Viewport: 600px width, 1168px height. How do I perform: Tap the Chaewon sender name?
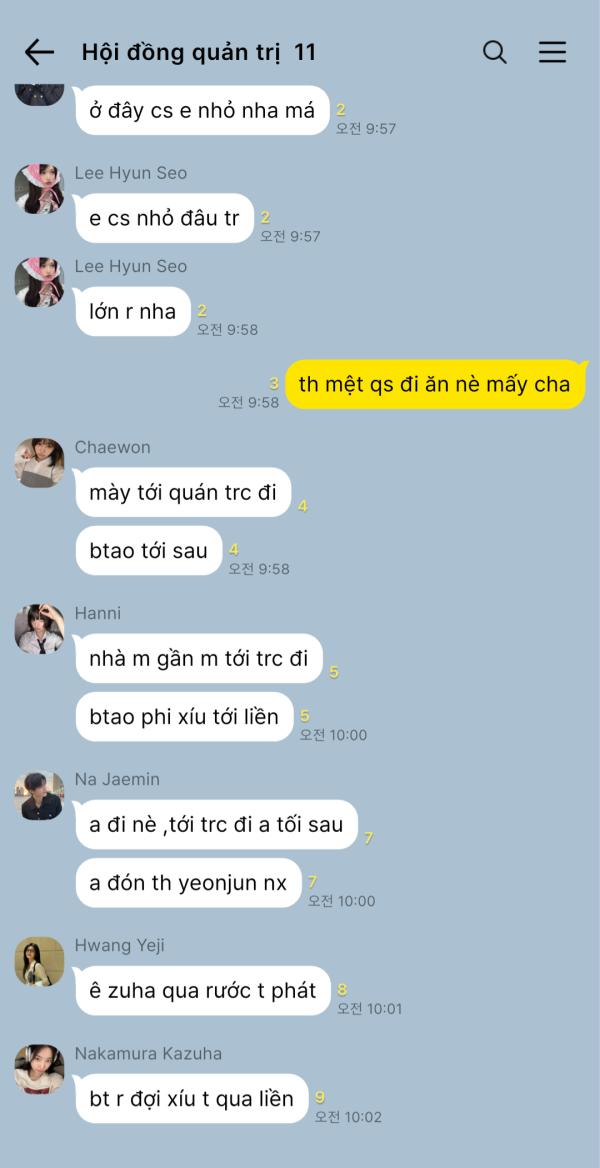(x=113, y=447)
